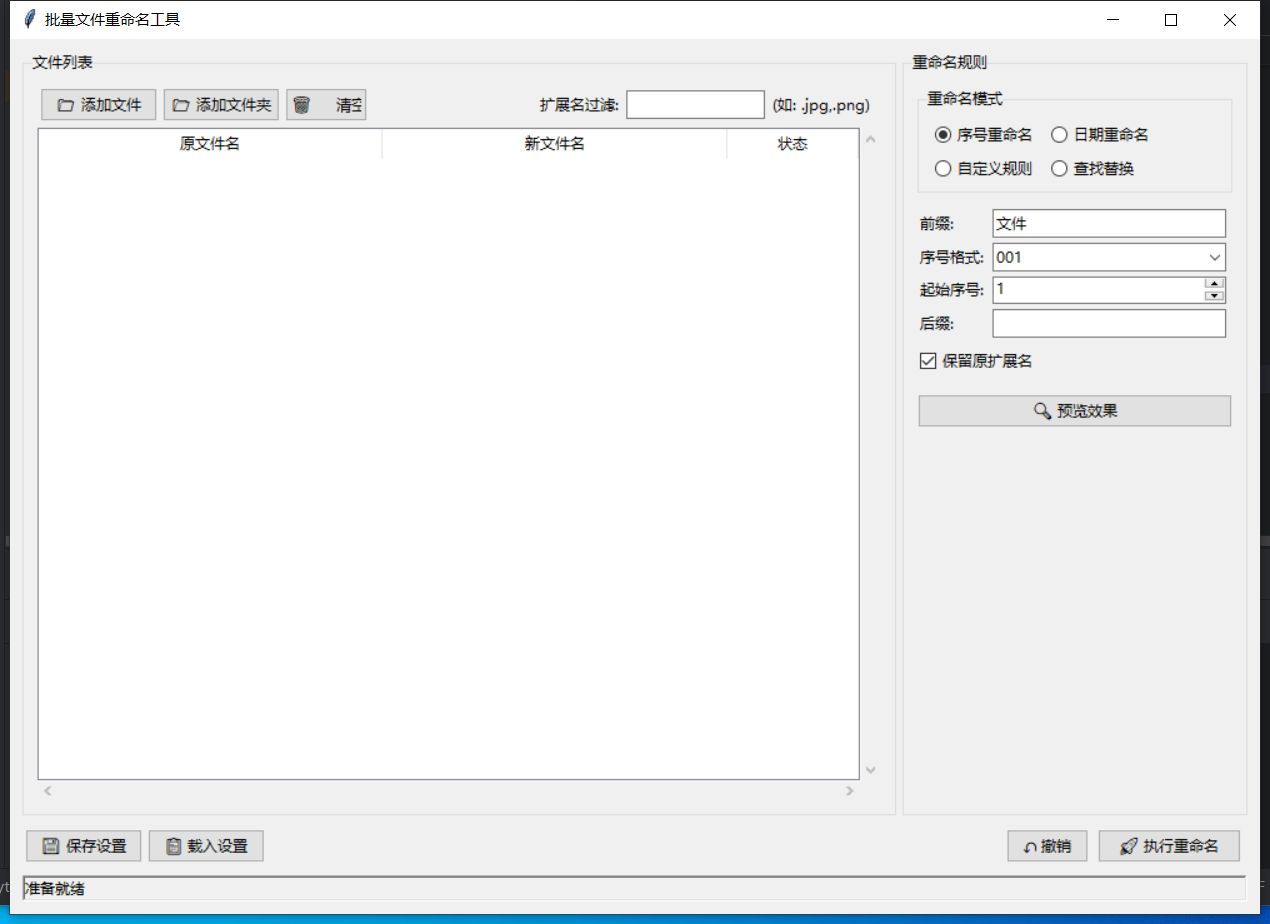Click the 前缀 input containing 文件
This screenshot has height=924, width=1270.
click(1109, 224)
